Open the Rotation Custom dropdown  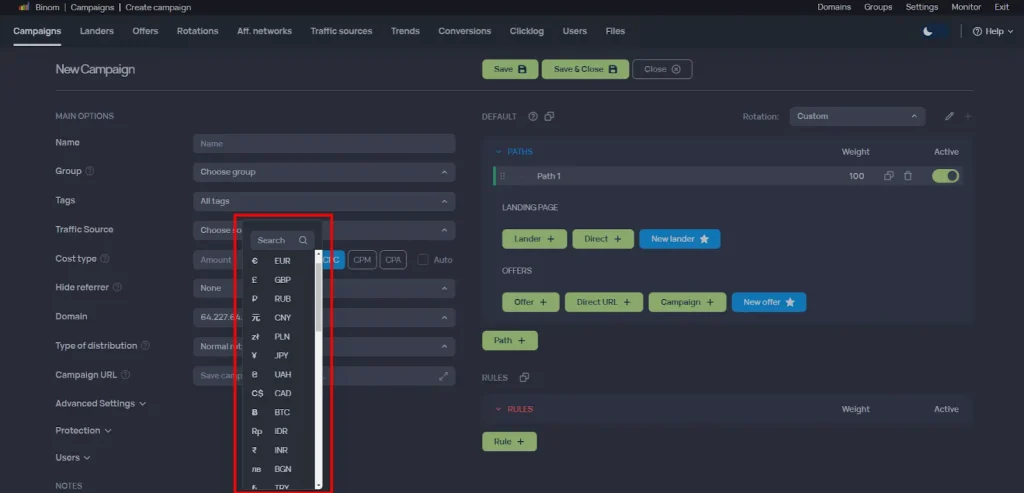pos(857,116)
